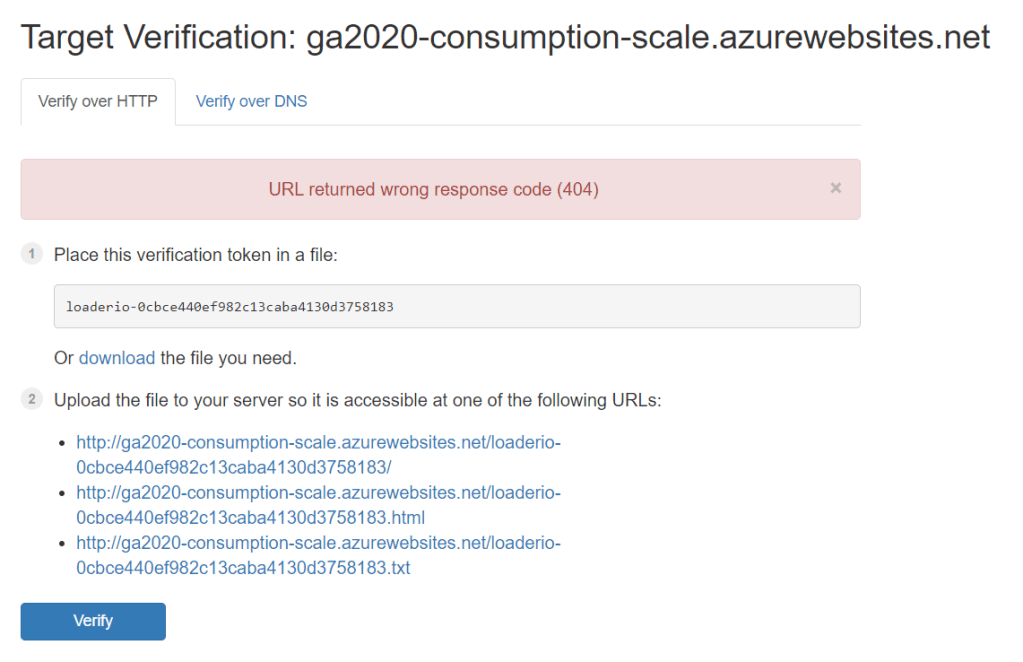The image size is (1023, 662).
Task: Click the 'URL returned wrong response code' message
Action: click(x=433, y=189)
